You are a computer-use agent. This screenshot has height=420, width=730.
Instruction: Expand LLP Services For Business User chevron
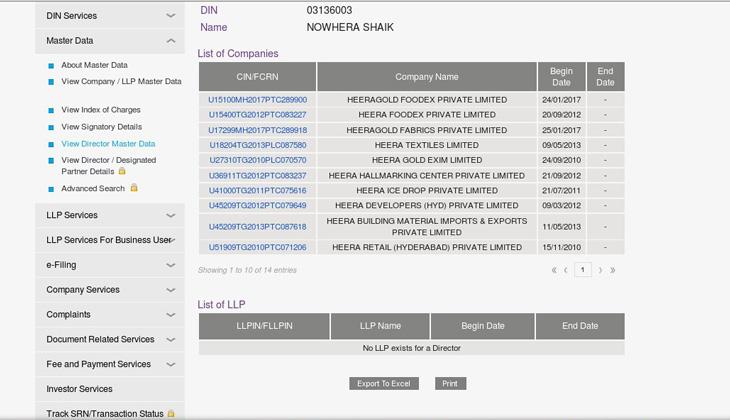pyautogui.click(x=173, y=240)
